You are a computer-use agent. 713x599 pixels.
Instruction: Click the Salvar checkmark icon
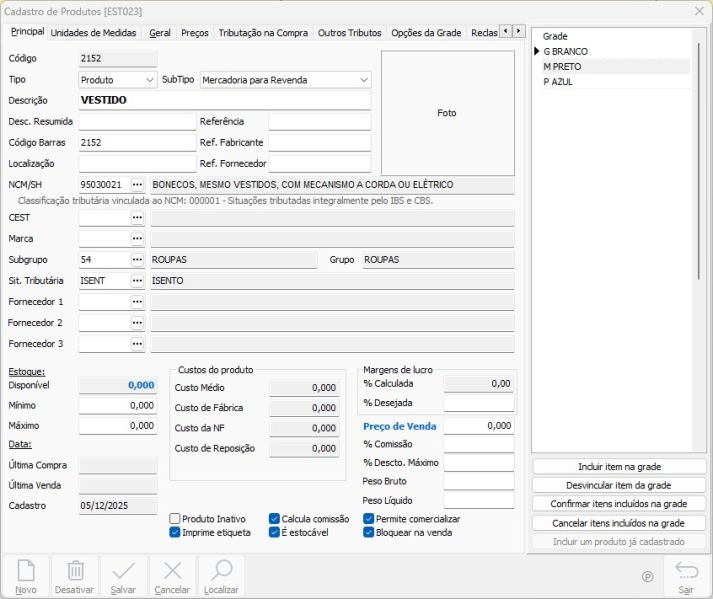[x=124, y=571]
